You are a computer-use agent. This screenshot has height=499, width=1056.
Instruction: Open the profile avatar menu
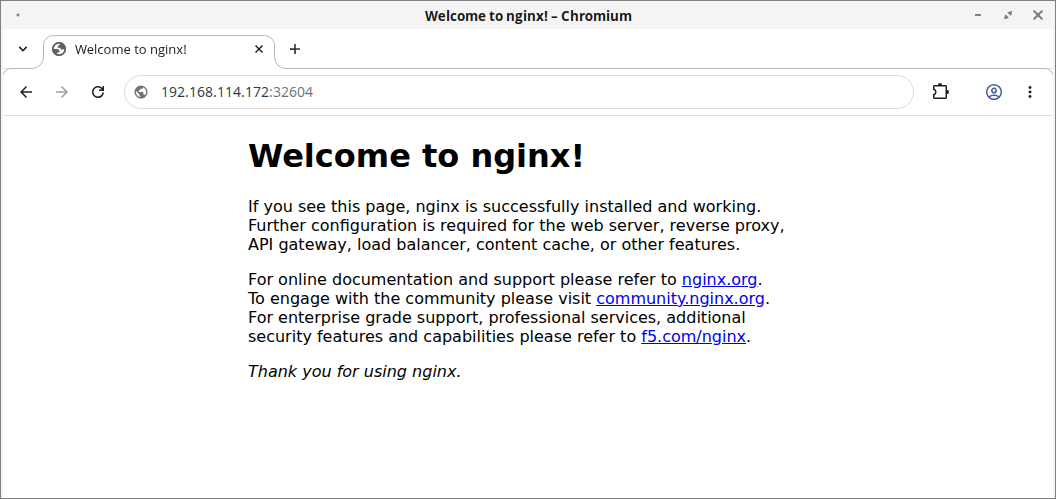(994, 92)
